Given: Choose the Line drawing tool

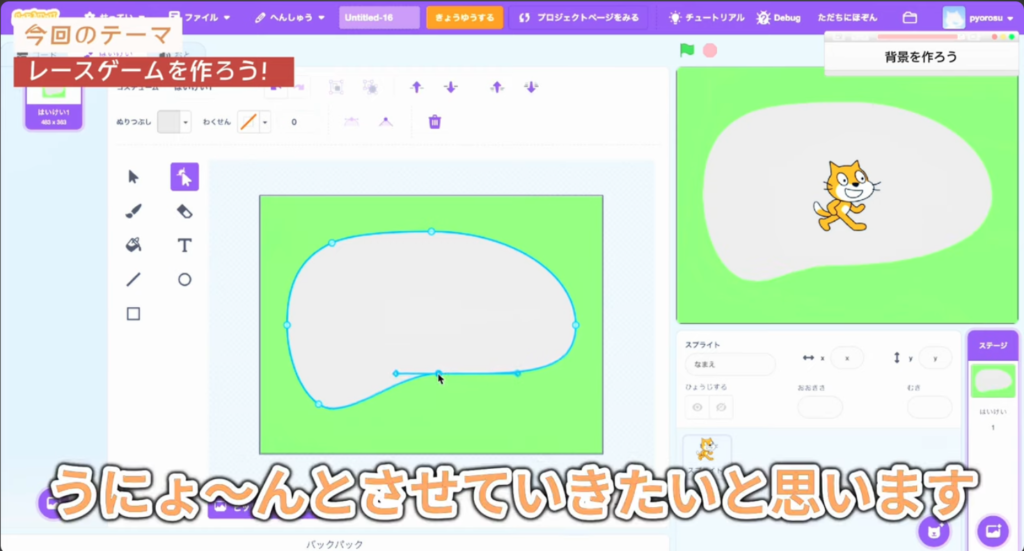Looking at the screenshot, I should [x=133, y=280].
